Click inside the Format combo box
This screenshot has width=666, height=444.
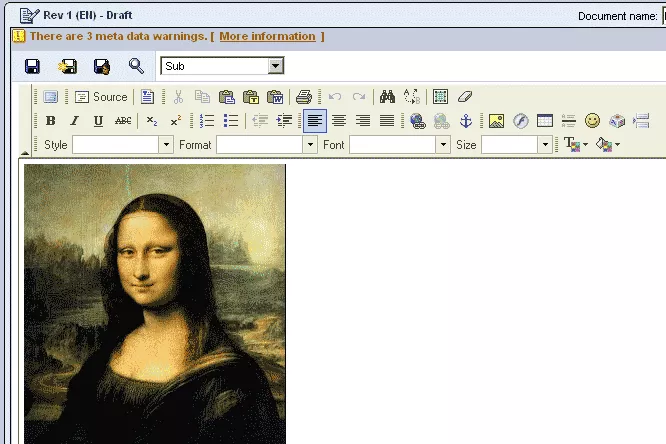pos(260,145)
